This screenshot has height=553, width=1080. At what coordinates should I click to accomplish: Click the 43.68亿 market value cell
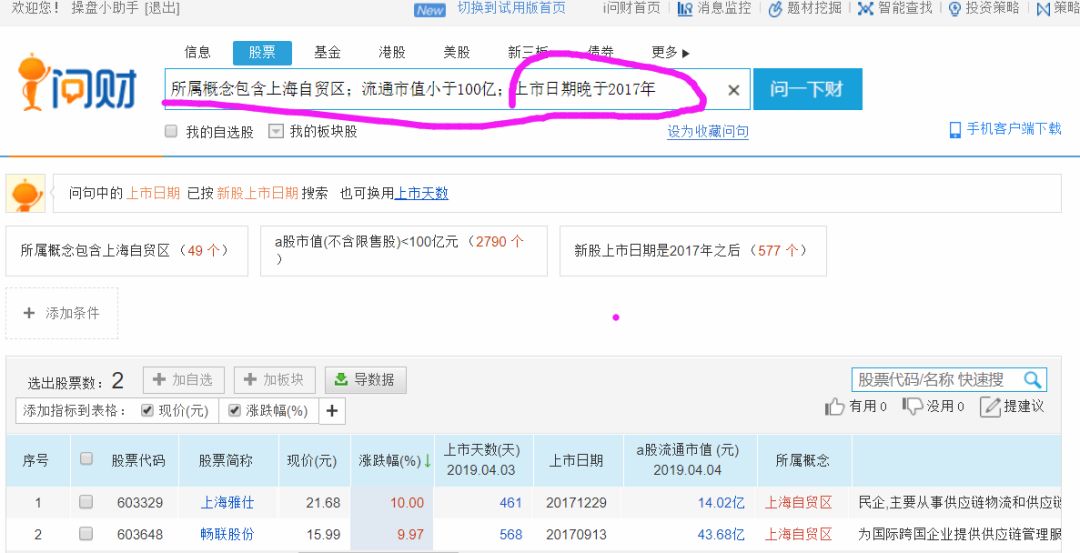721,534
